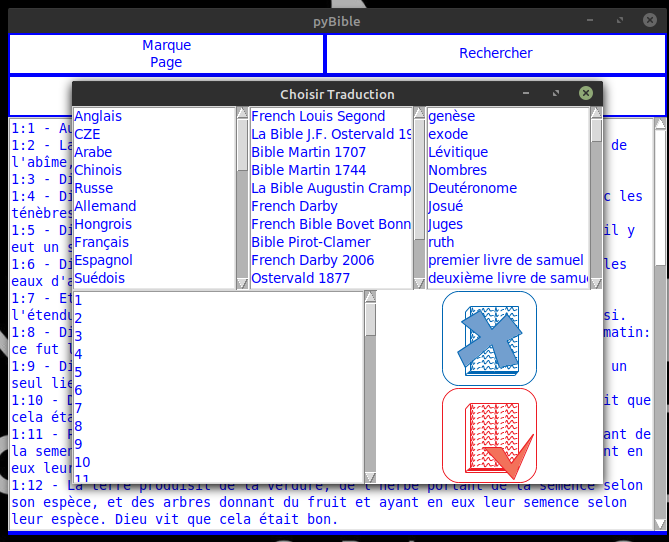This screenshot has height=542, width=669.
Task: Close the Choisir Traduction dialog
Action: click(x=585, y=93)
